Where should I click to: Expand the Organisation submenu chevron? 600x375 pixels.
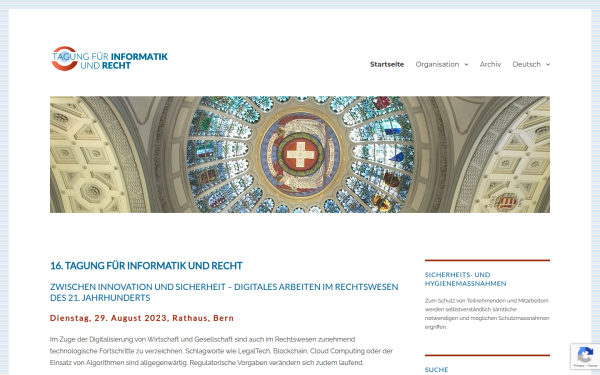coord(466,65)
